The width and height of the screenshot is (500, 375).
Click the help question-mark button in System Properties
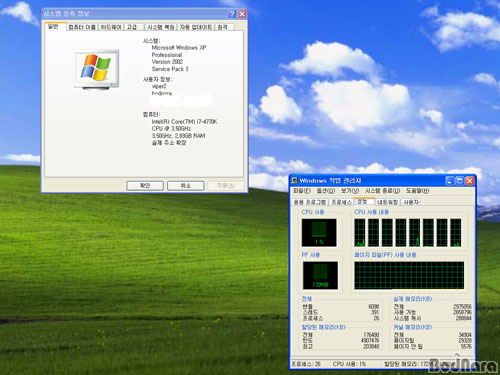(232, 14)
